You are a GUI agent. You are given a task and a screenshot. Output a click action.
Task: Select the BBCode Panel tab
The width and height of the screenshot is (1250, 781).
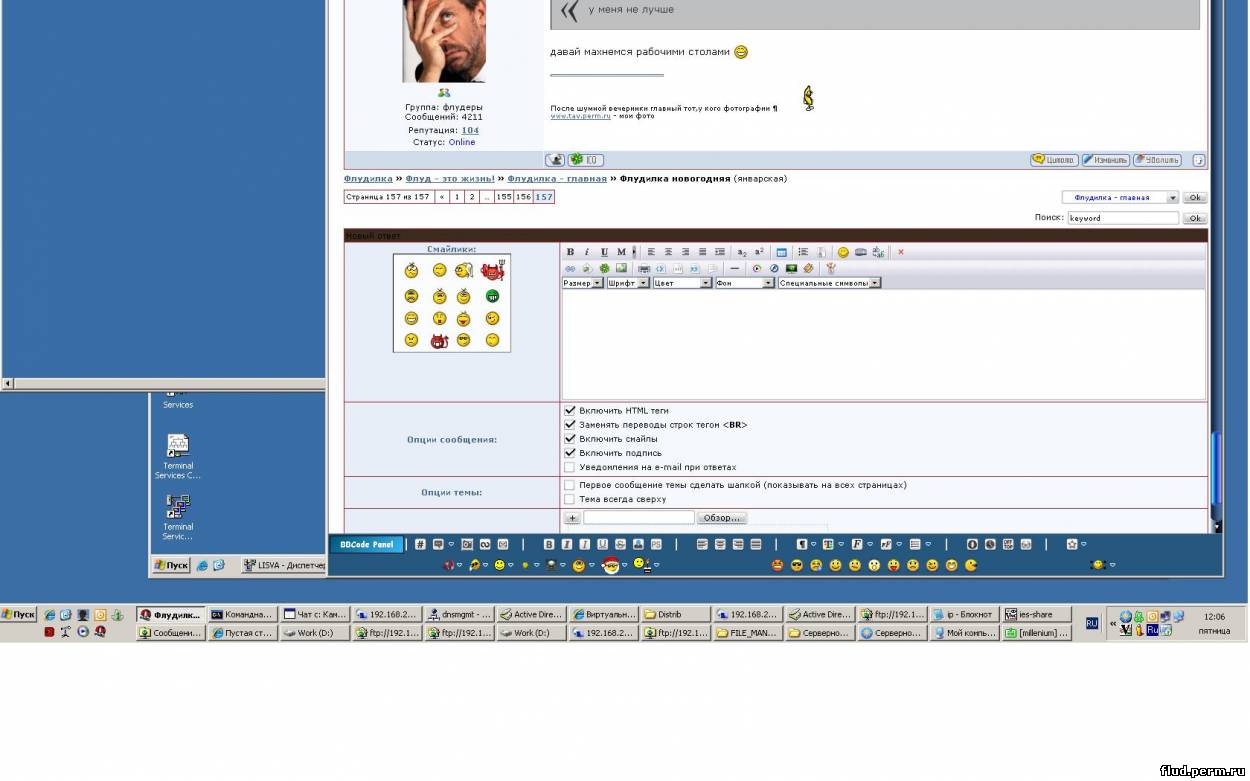pos(366,544)
